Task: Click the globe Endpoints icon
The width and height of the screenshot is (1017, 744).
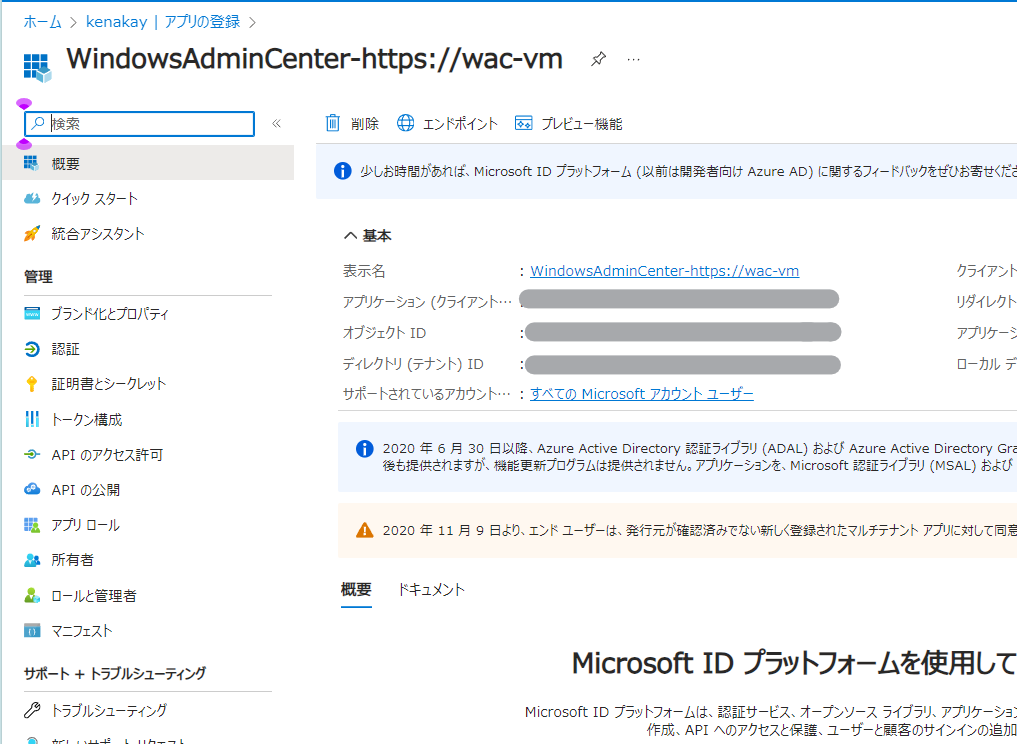Action: click(405, 123)
